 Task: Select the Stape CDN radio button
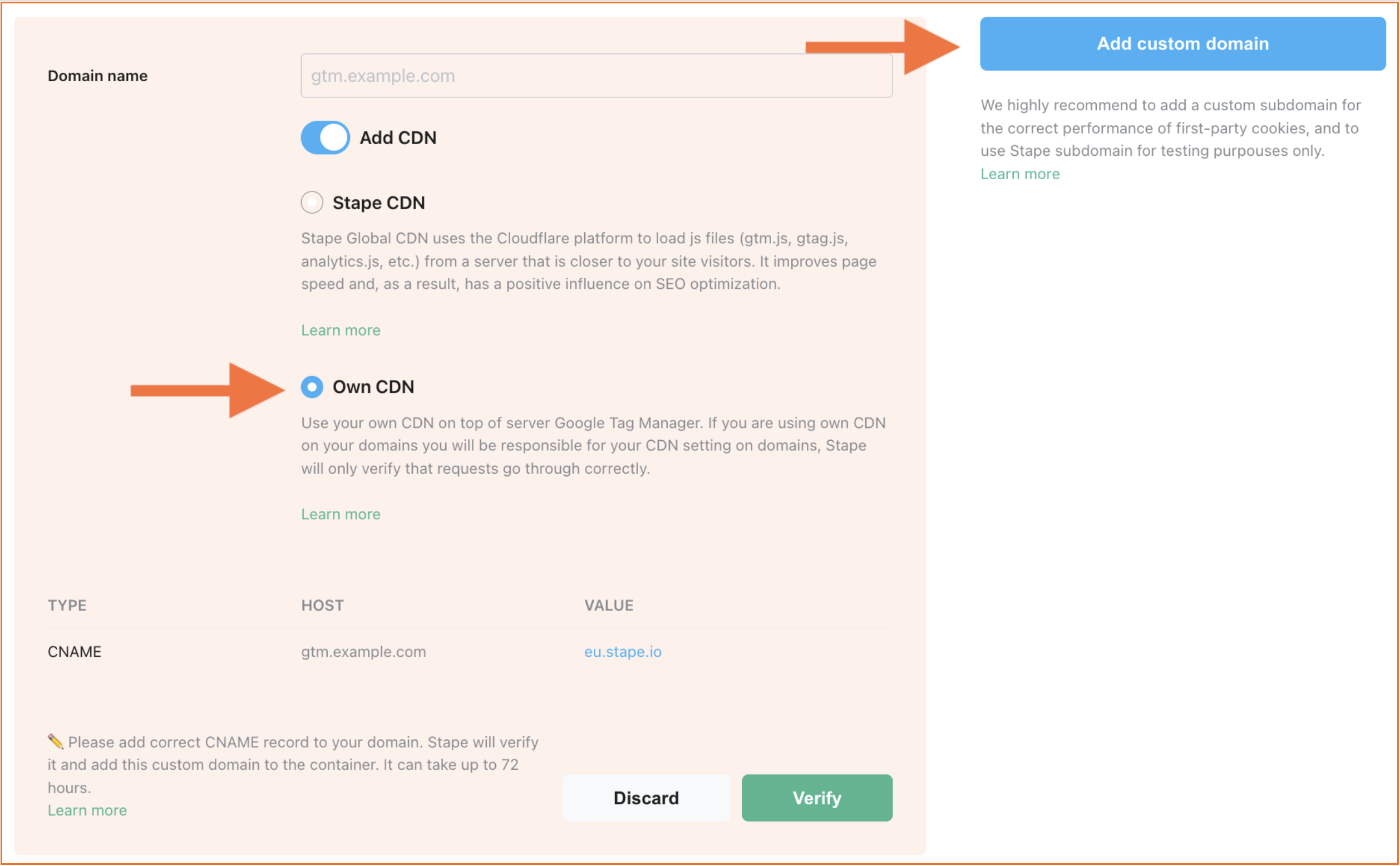pos(312,202)
